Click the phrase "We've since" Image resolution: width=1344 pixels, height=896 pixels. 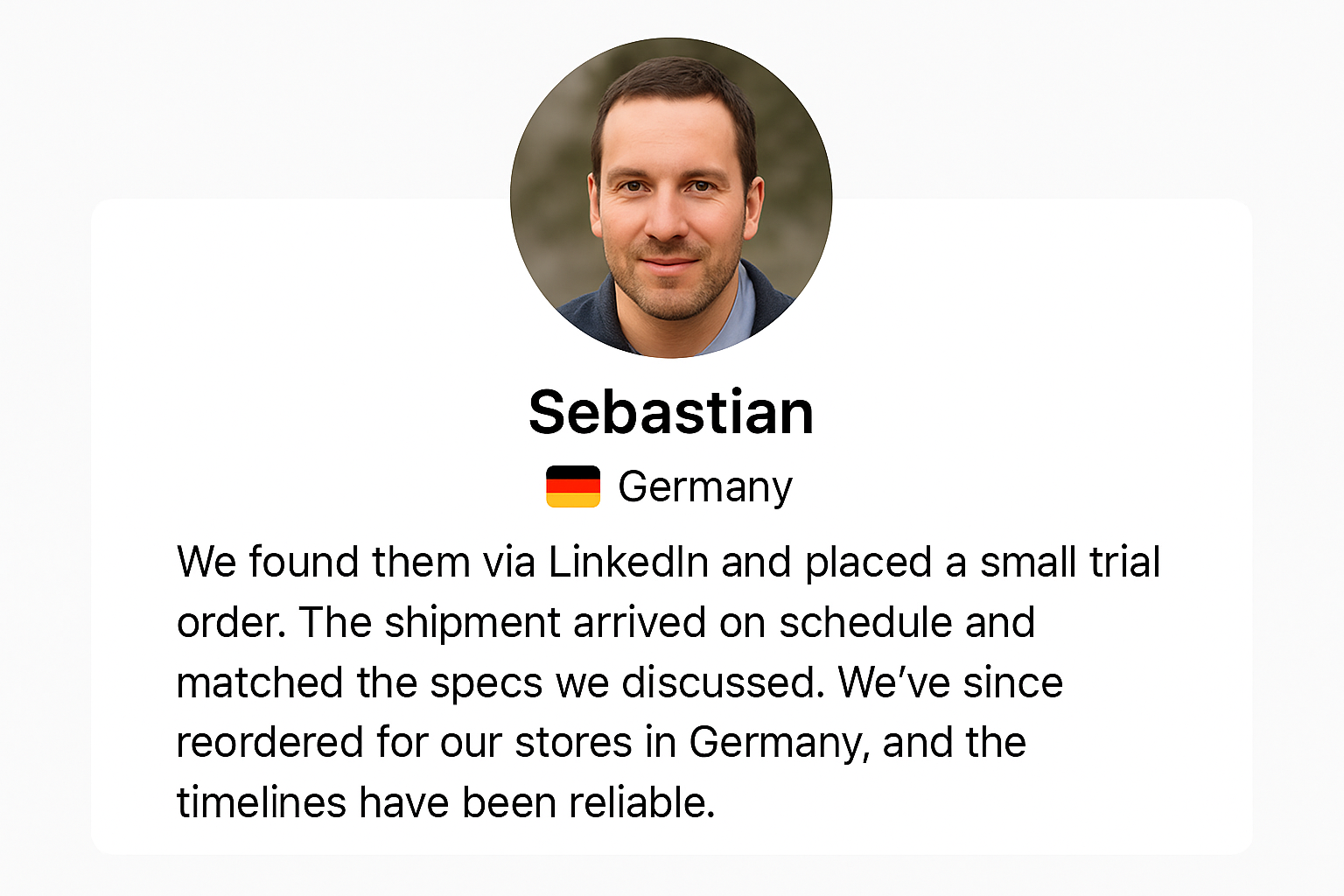click(950, 682)
